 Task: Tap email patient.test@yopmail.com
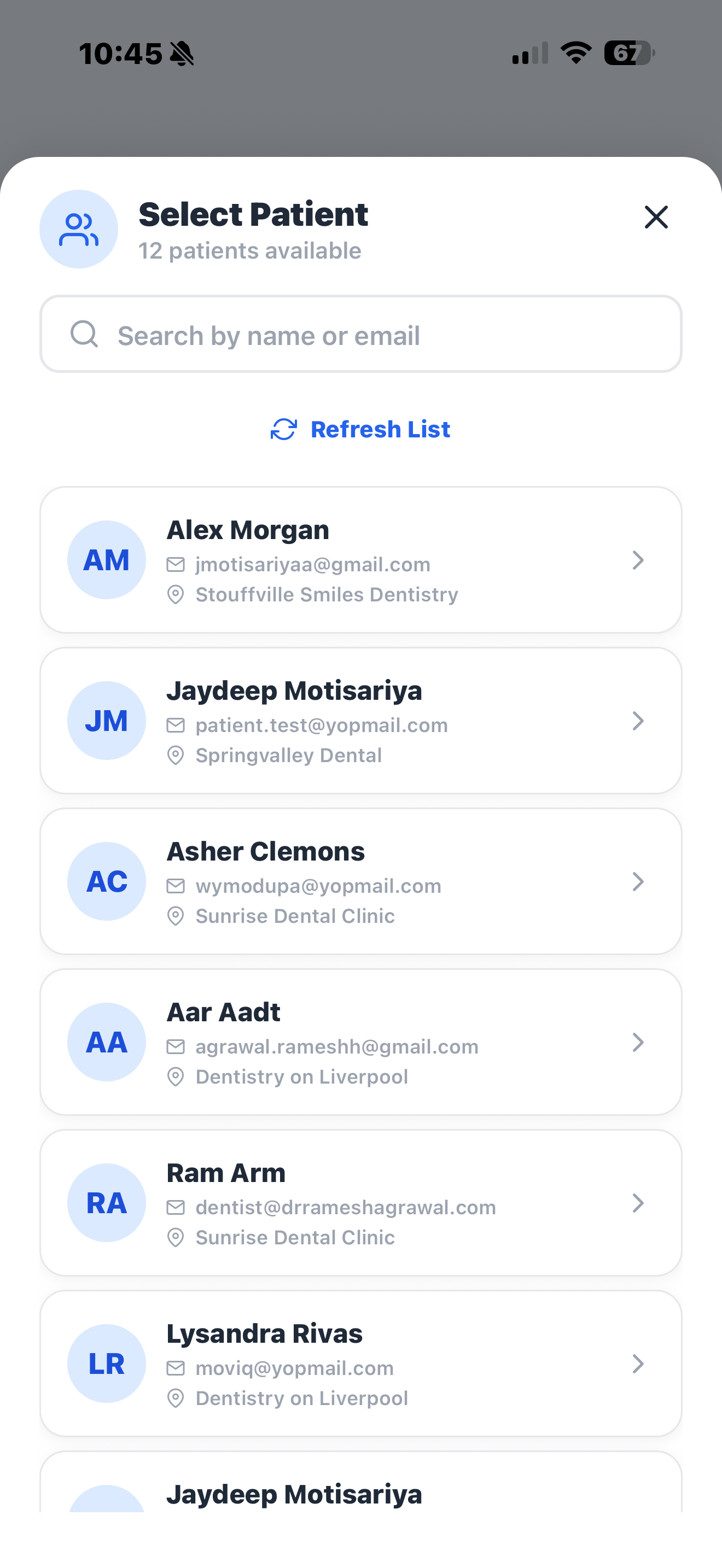(x=322, y=726)
